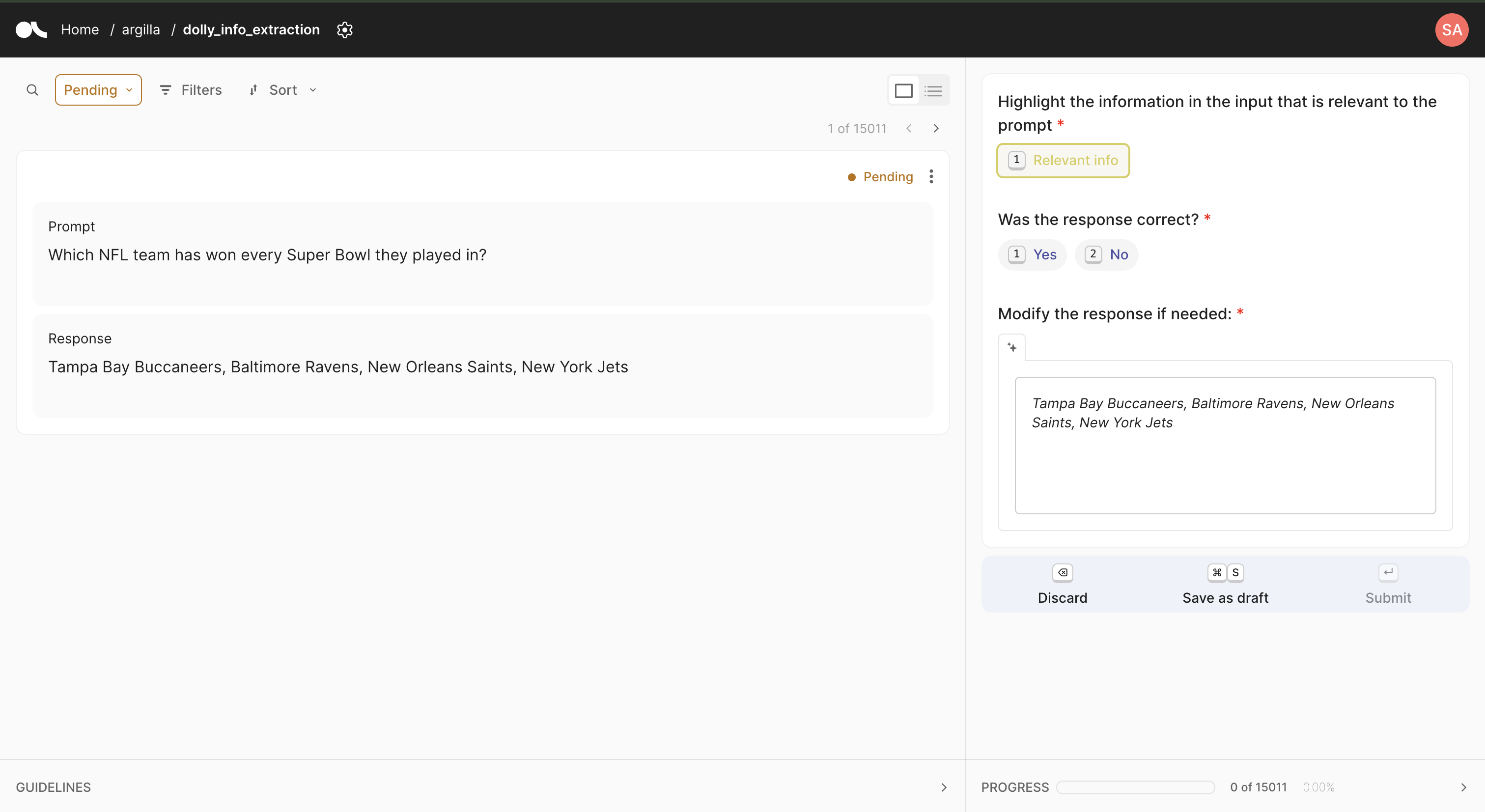Switch to bulk list view
The width and height of the screenshot is (1485, 812).
(x=933, y=90)
